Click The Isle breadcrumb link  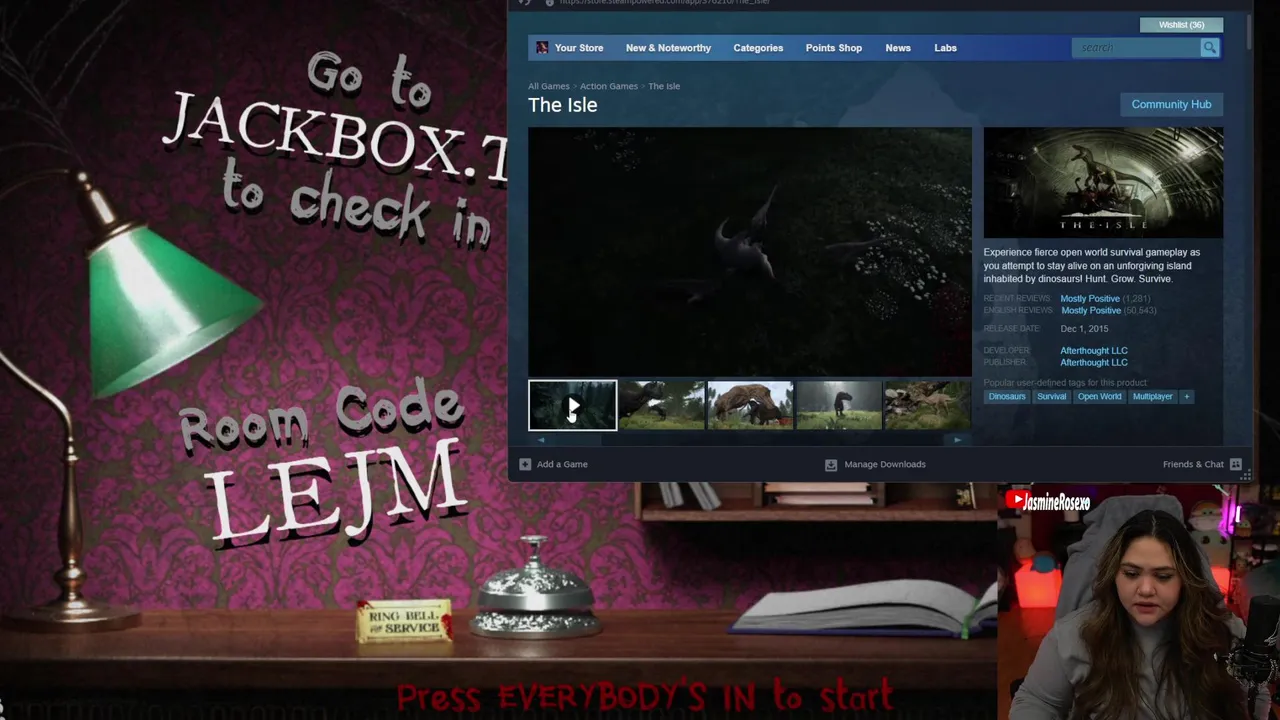(664, 86)
